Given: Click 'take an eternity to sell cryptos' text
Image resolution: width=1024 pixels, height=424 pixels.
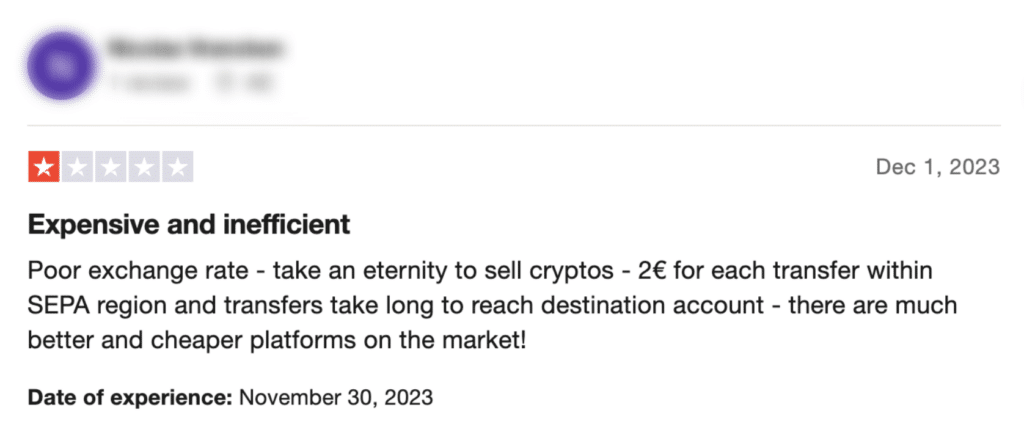Looking at the screenshot, I should pyautogui.click(x=444, y=270).
